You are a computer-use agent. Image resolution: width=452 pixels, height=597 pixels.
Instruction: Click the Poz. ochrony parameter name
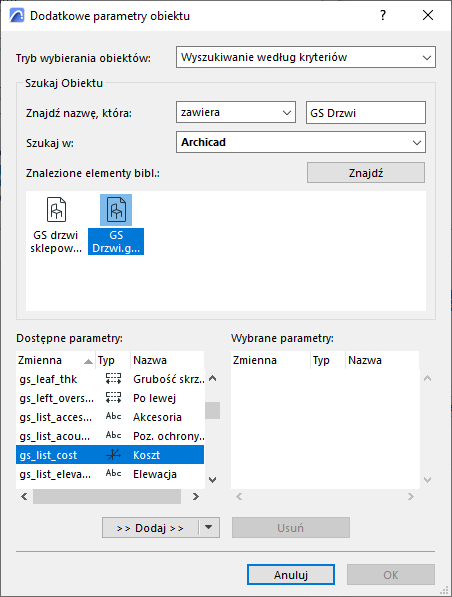169,436
